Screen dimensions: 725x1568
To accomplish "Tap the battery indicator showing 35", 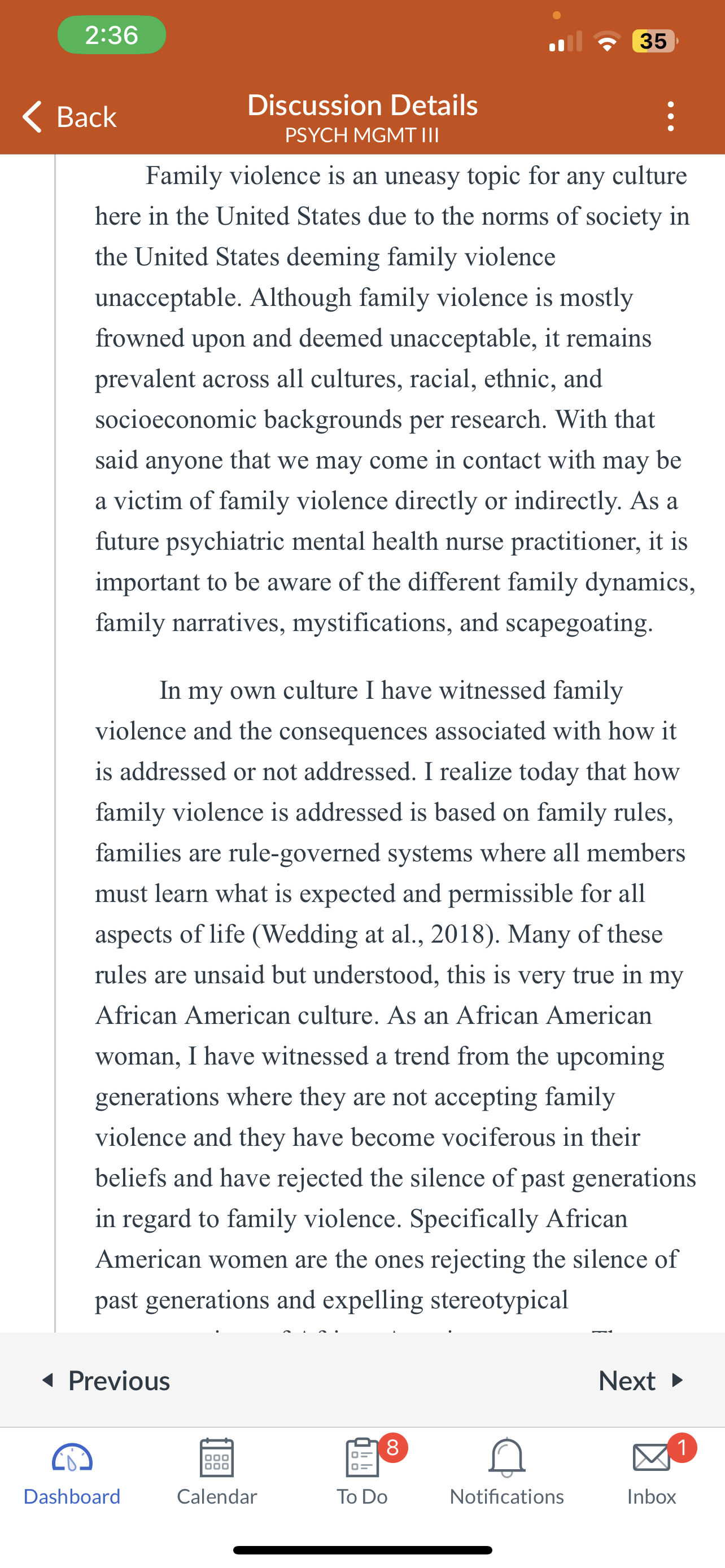I will [x=654, y=41].
